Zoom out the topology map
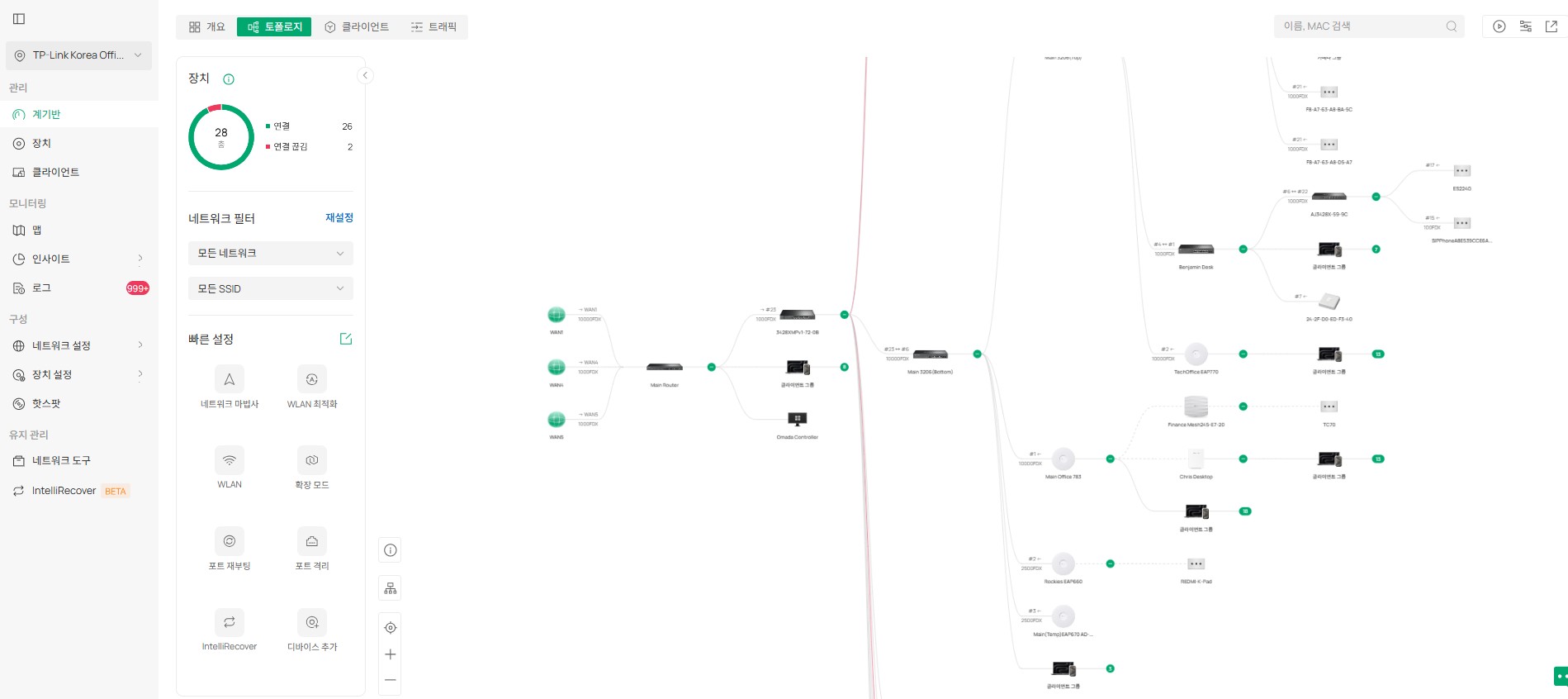The height and width of the screenshot is (699, 1568). point(391,680)
